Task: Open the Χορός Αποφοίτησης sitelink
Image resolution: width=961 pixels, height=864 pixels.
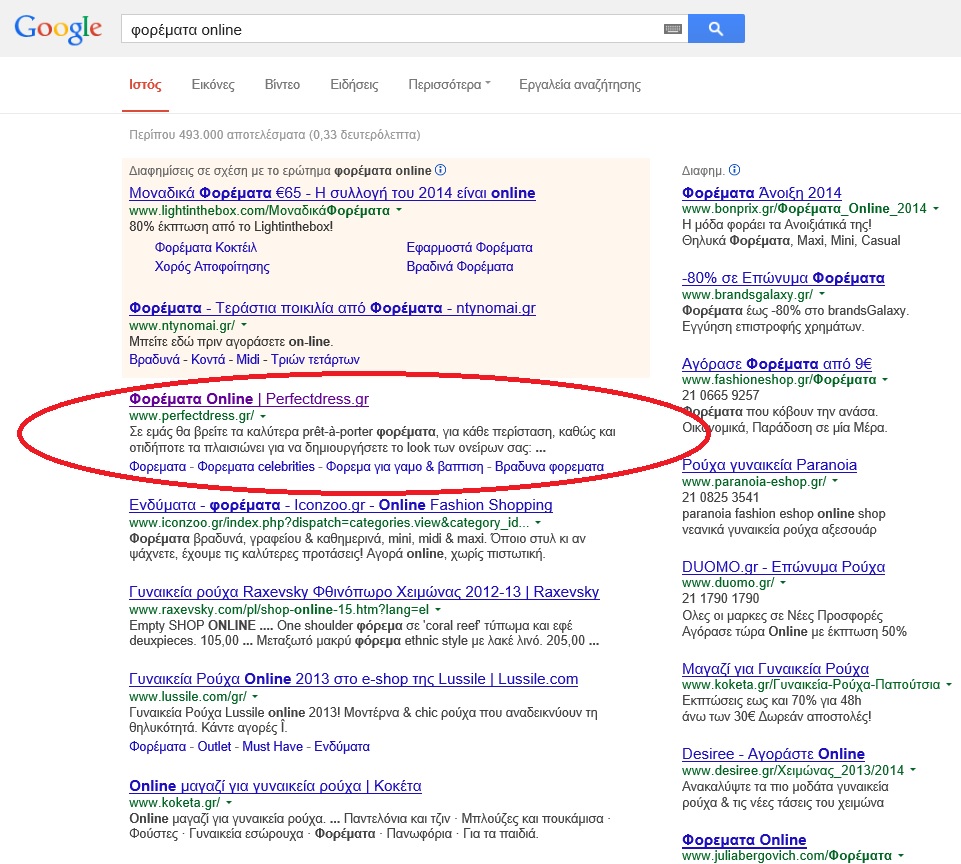Action: (212, 267)
